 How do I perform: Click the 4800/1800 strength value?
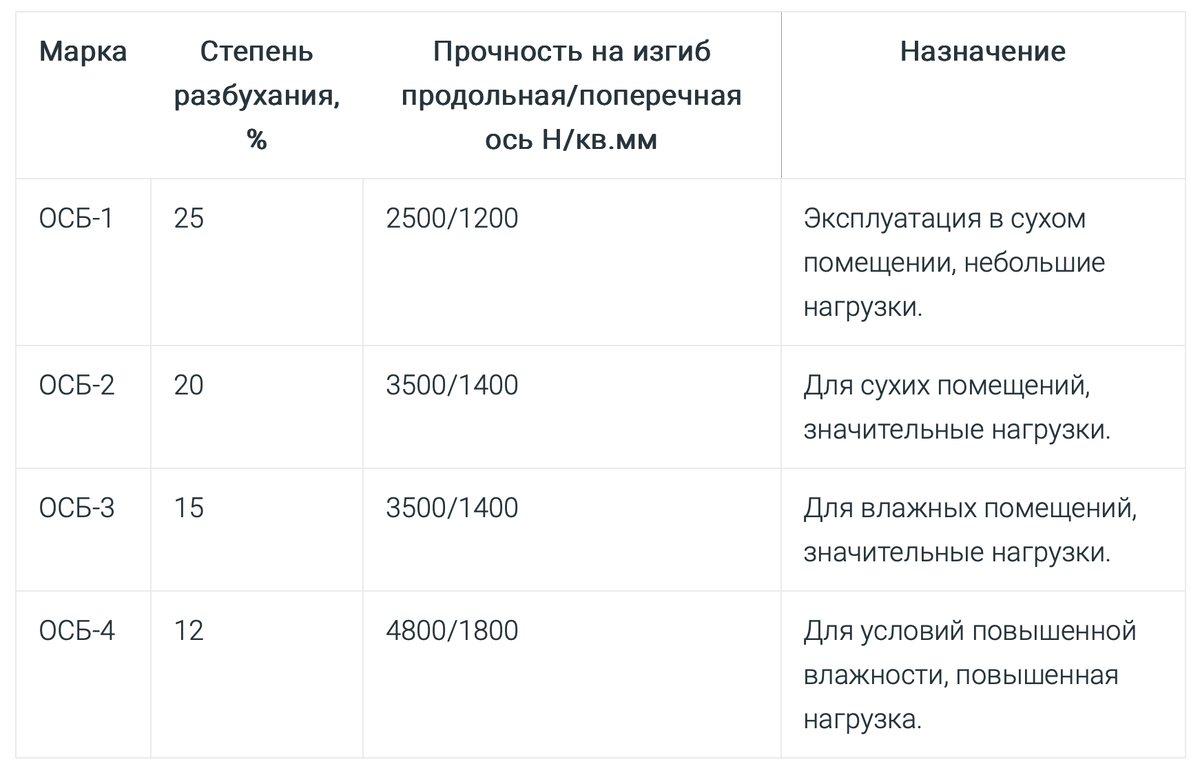[452, 632]
